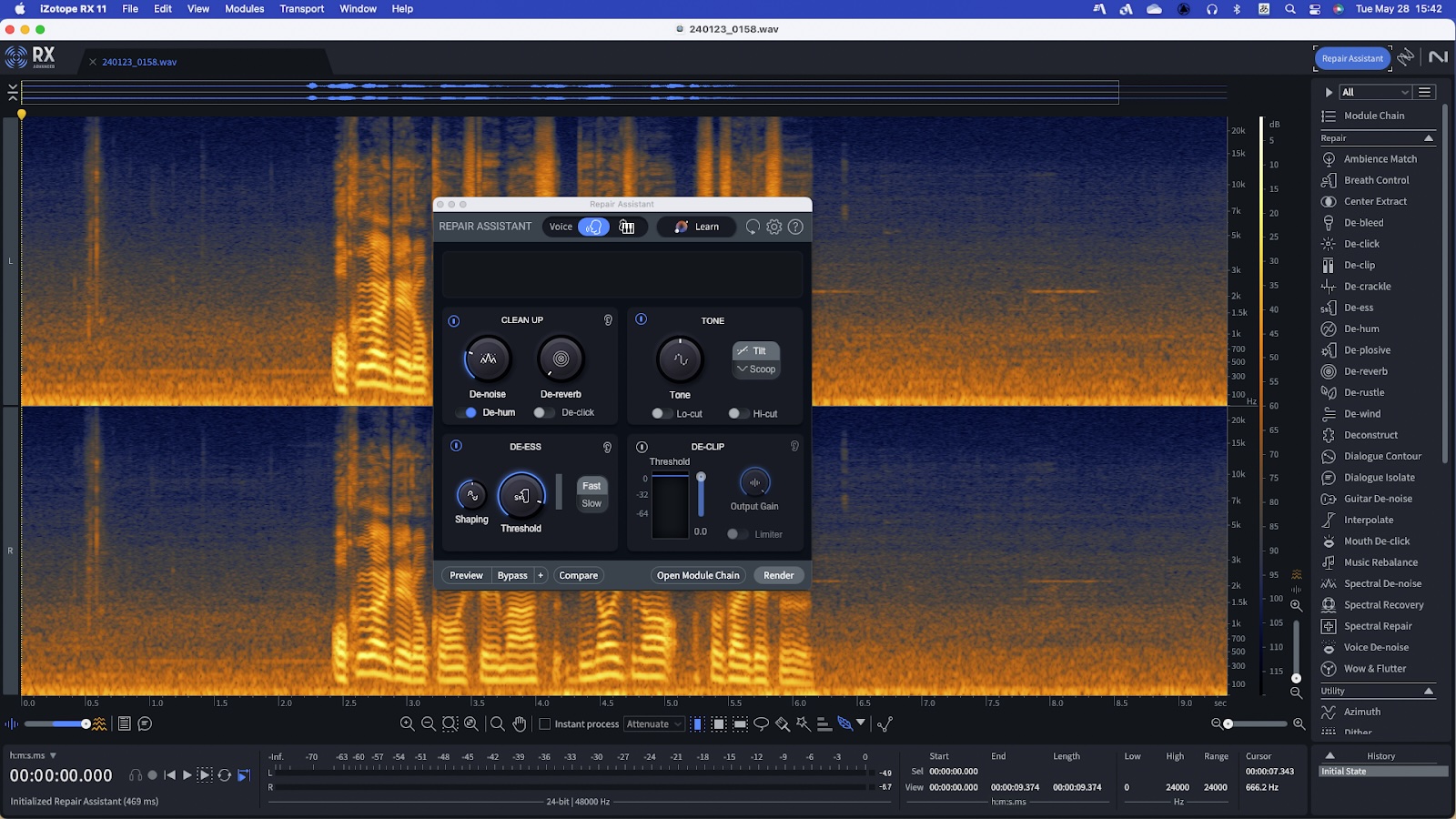Click the zoom out icon in toolbar
The height and width of the screenshot is (819, 1456).
[x=428, y=724]
